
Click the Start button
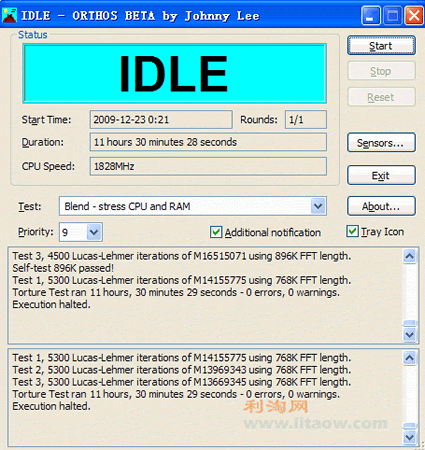(381, 45)
